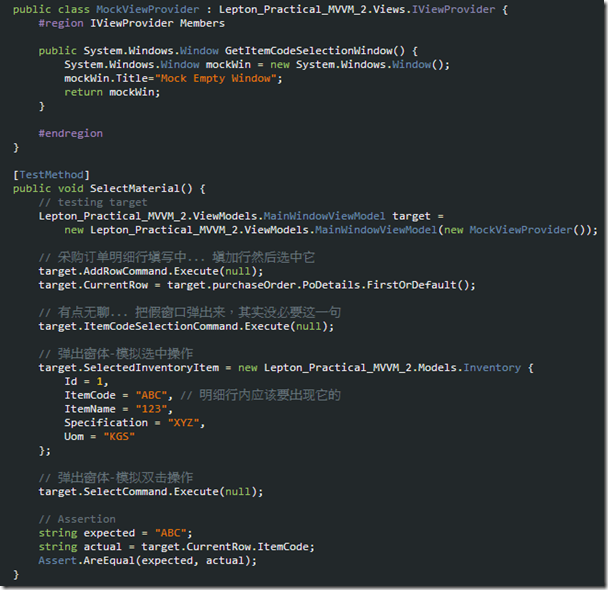This screenshot has width=608, height=590.
Task: Click the MockViewProvider class name in declaration
Action: click(x=147, y=9)
